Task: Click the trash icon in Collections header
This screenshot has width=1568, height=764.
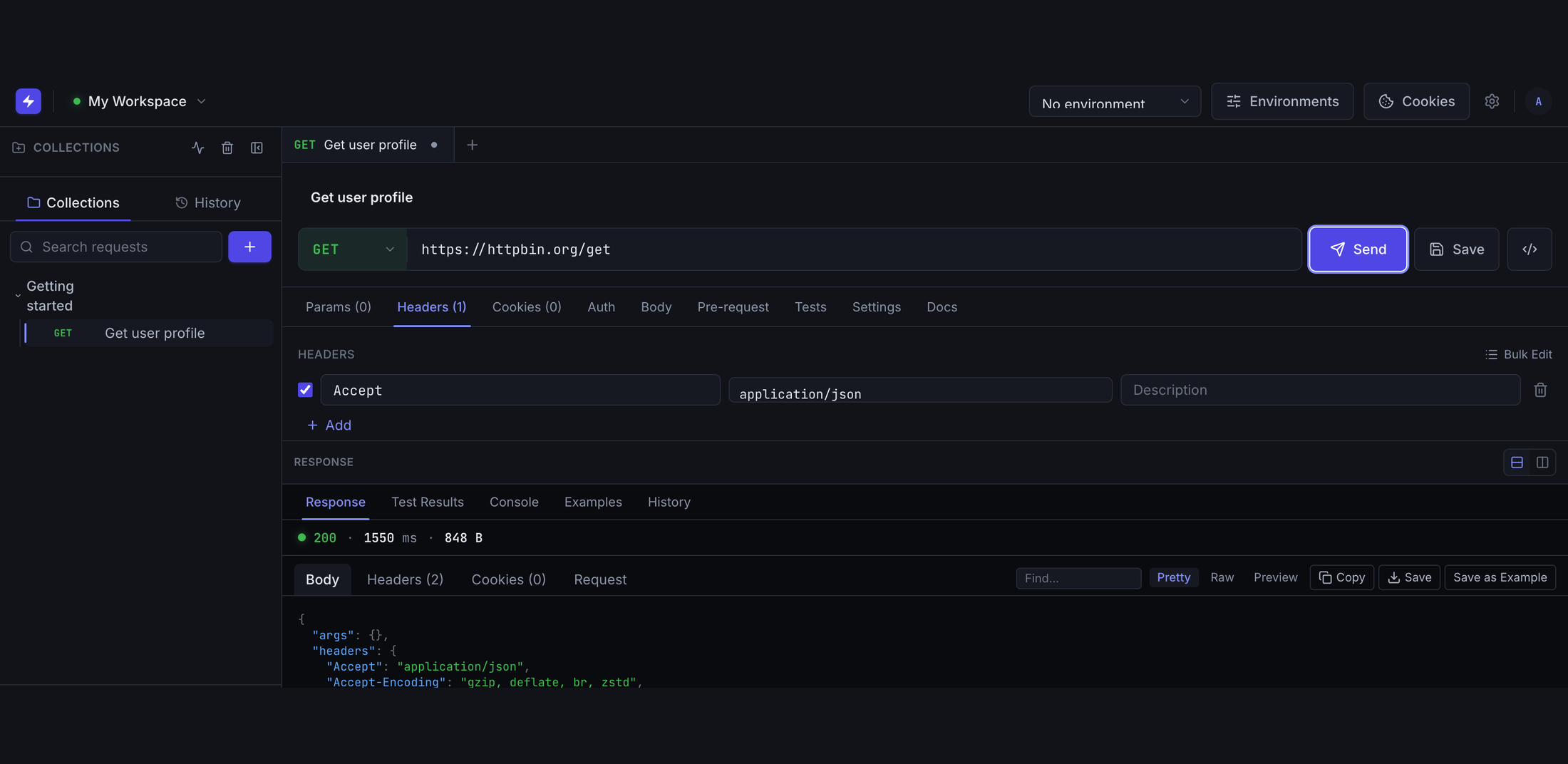Action: pyautogui.click(x=227, y=148)
